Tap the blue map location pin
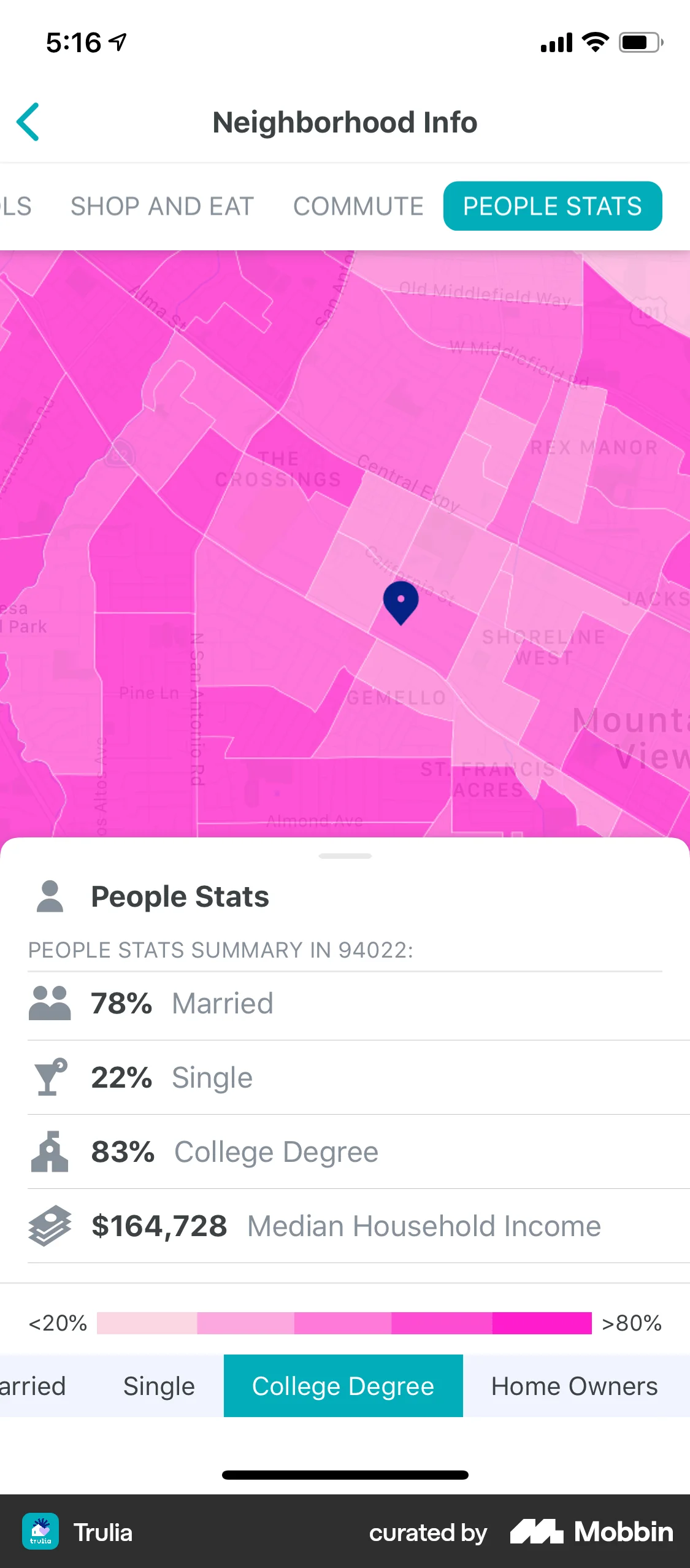 click(401, 601)
